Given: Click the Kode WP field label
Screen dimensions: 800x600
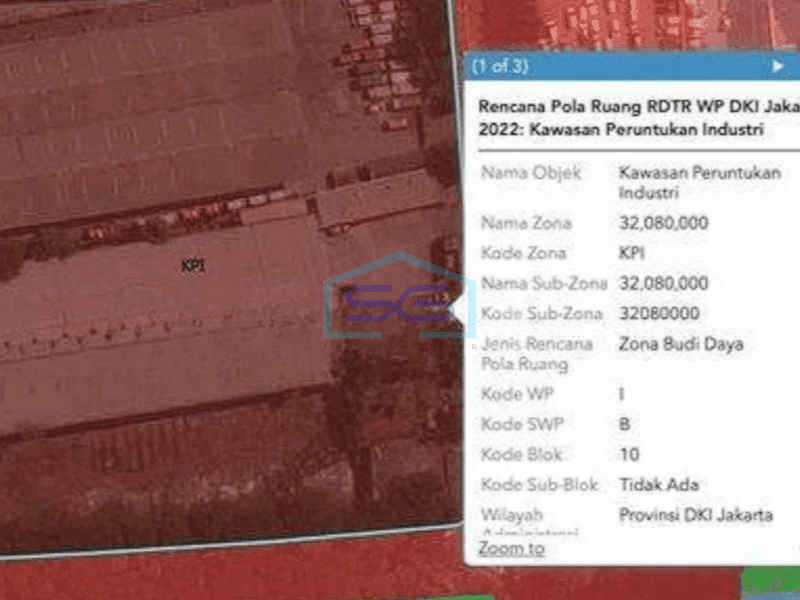Looking at the screenshot, I should coord(516,394).
